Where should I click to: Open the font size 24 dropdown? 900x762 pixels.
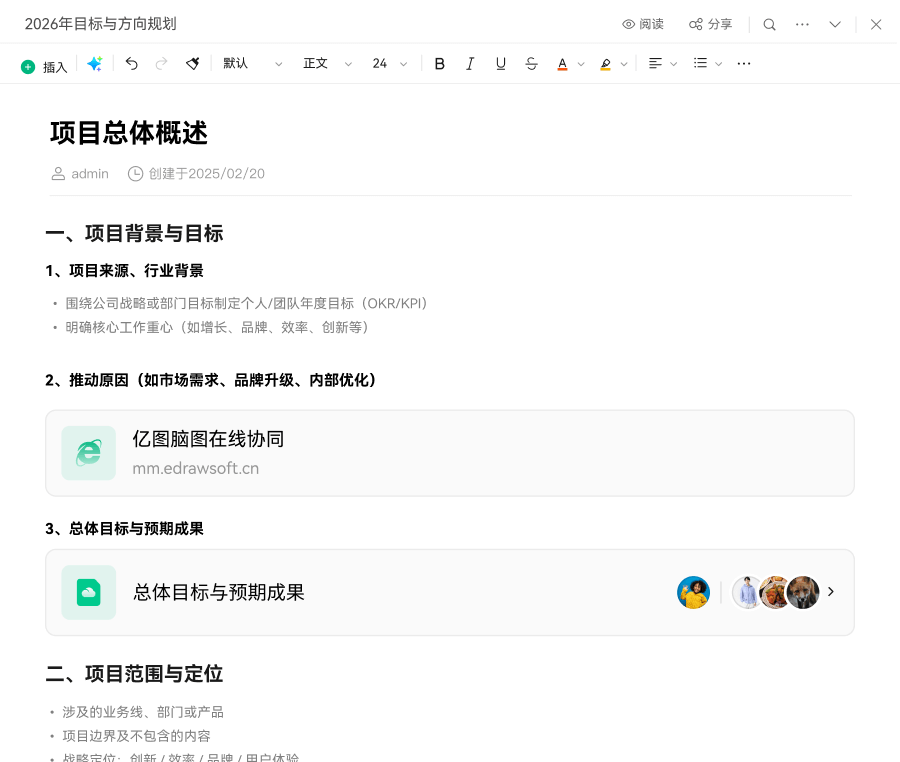(389, 64)
